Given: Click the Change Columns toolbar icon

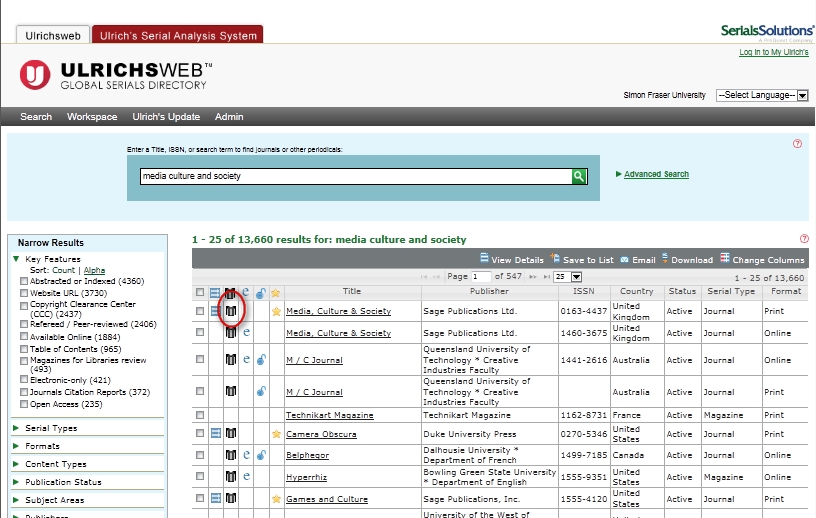Looking at the screenshot, I should 724,258.
